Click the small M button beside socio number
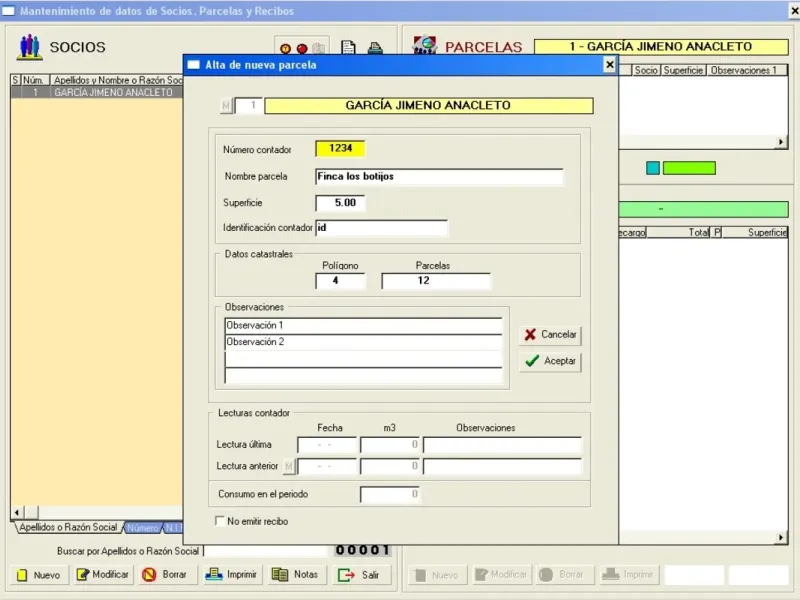The width and height of the screenshot is (800, 600). pyautogui.click(x=226, y=106)
